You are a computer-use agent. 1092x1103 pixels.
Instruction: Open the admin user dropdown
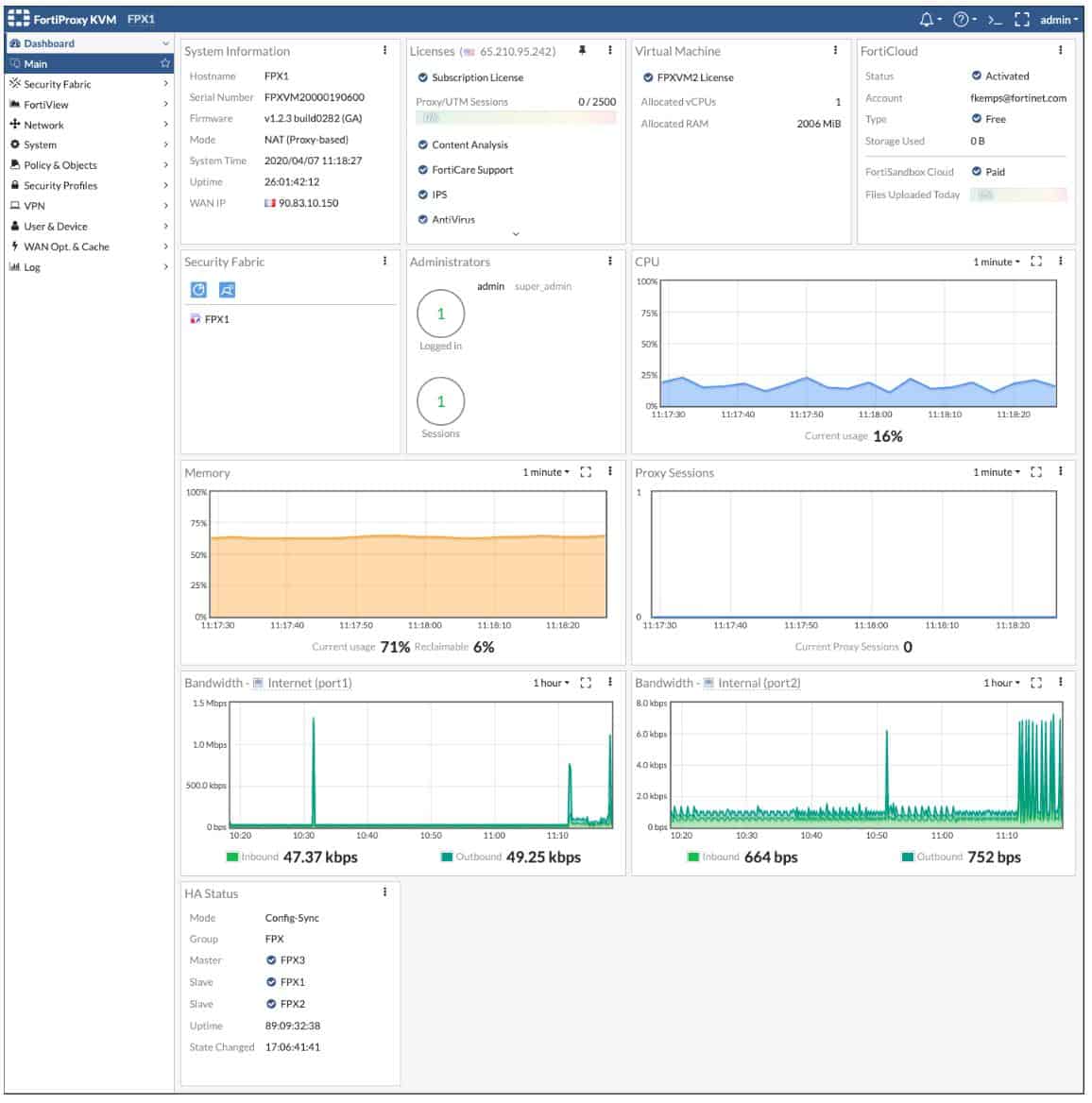1059,20
